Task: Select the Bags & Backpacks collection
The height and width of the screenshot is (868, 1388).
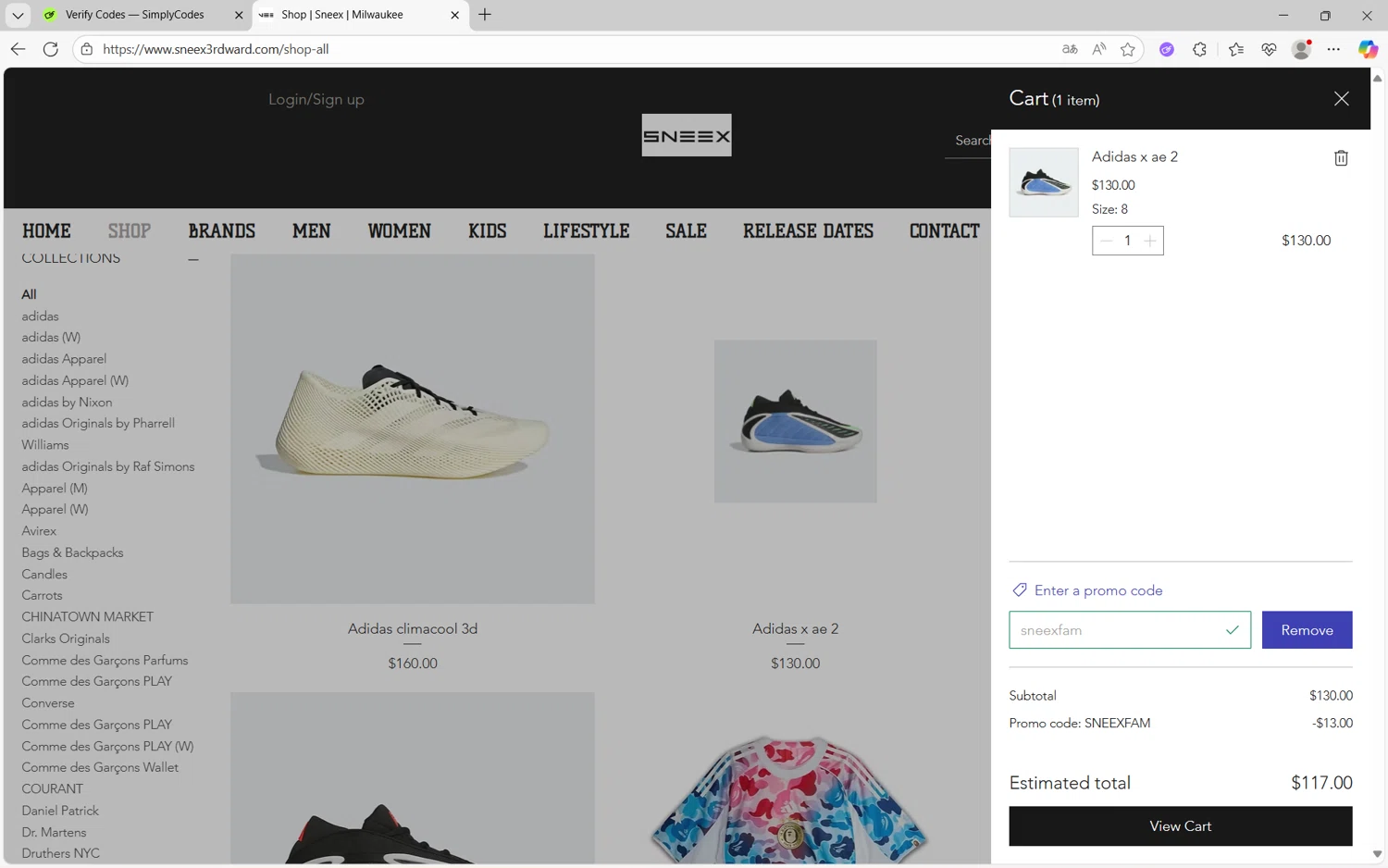Action: pos(72,552)
